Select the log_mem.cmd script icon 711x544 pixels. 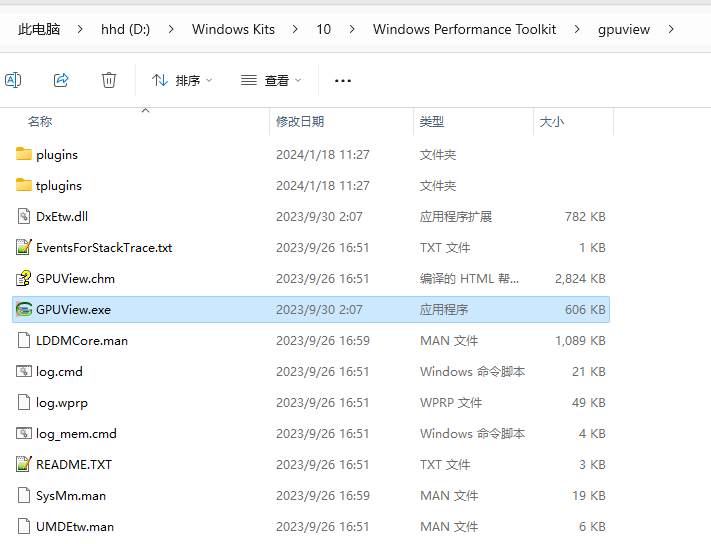pyautogui.click(x=24, y=433)
